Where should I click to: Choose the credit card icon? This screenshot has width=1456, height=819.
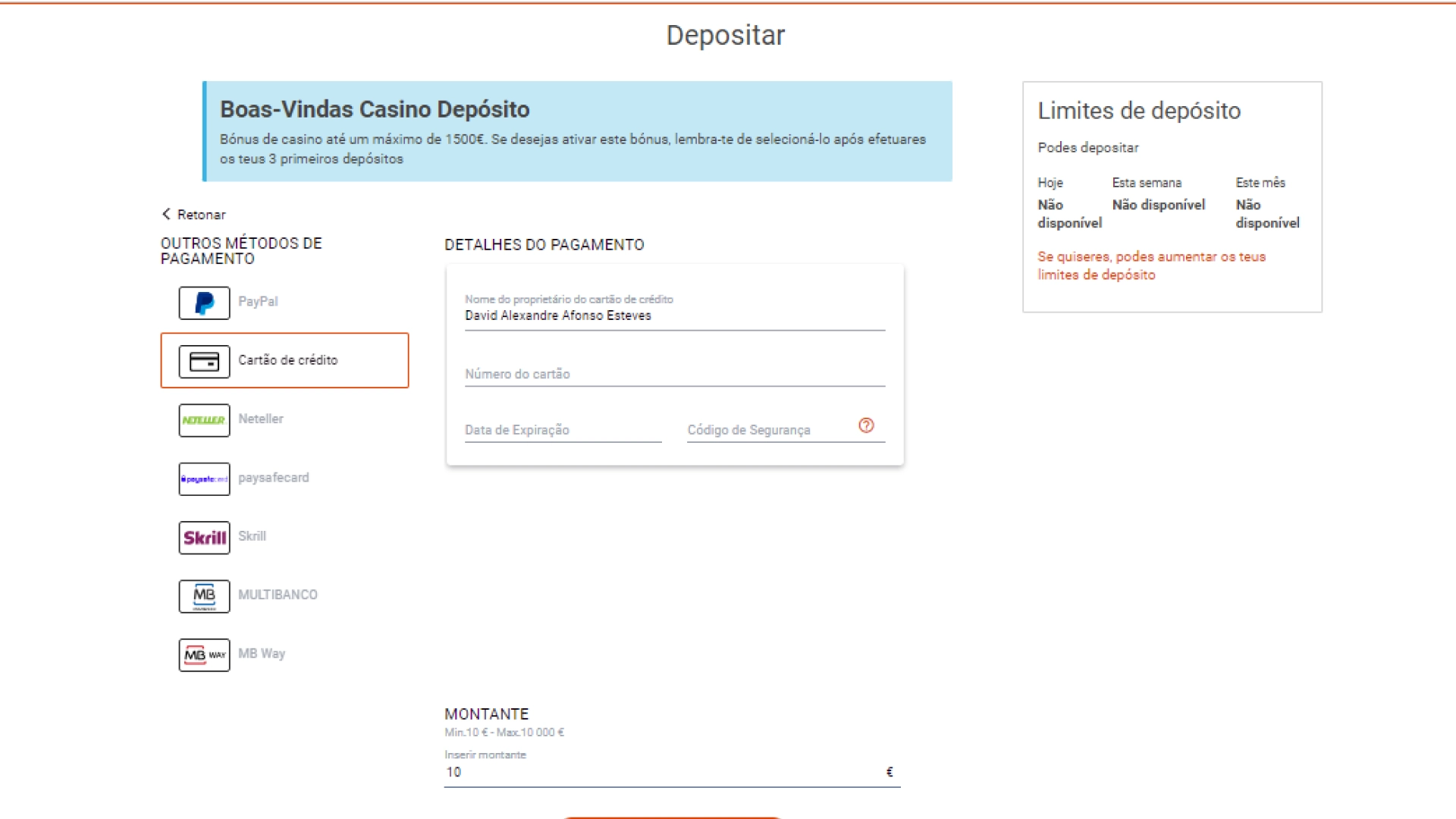204,362
